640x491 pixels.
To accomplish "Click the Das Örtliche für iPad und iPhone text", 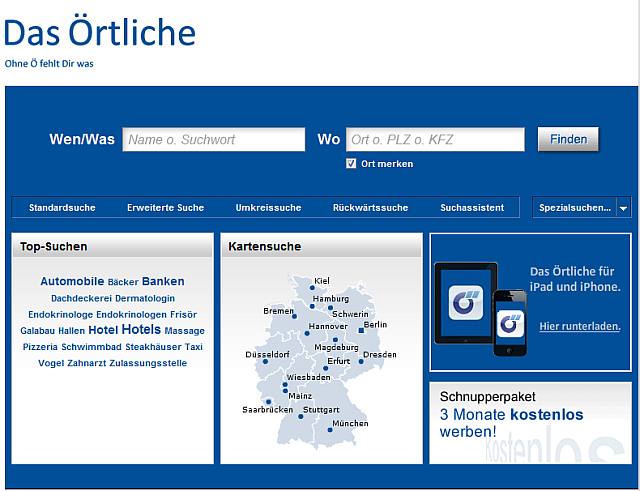I will [575, 279].
